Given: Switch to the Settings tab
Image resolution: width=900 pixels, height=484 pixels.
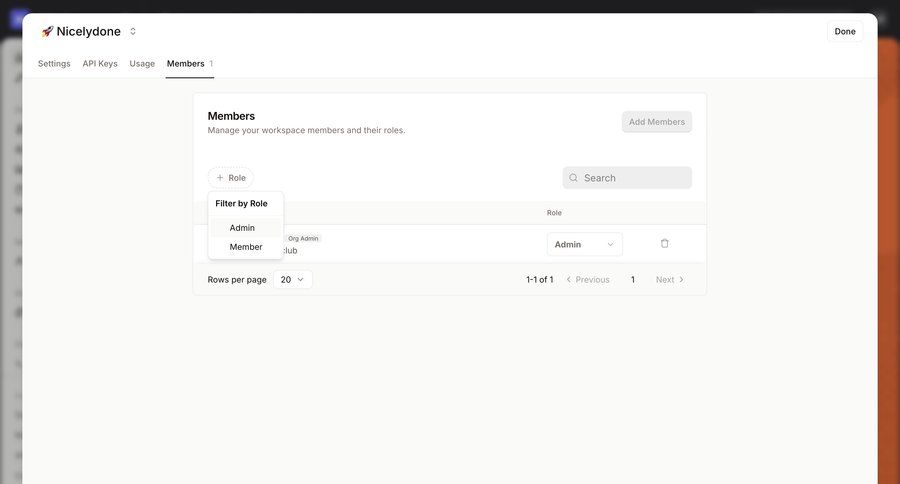Looking at the screenshot, I should (x=54, y=63).
